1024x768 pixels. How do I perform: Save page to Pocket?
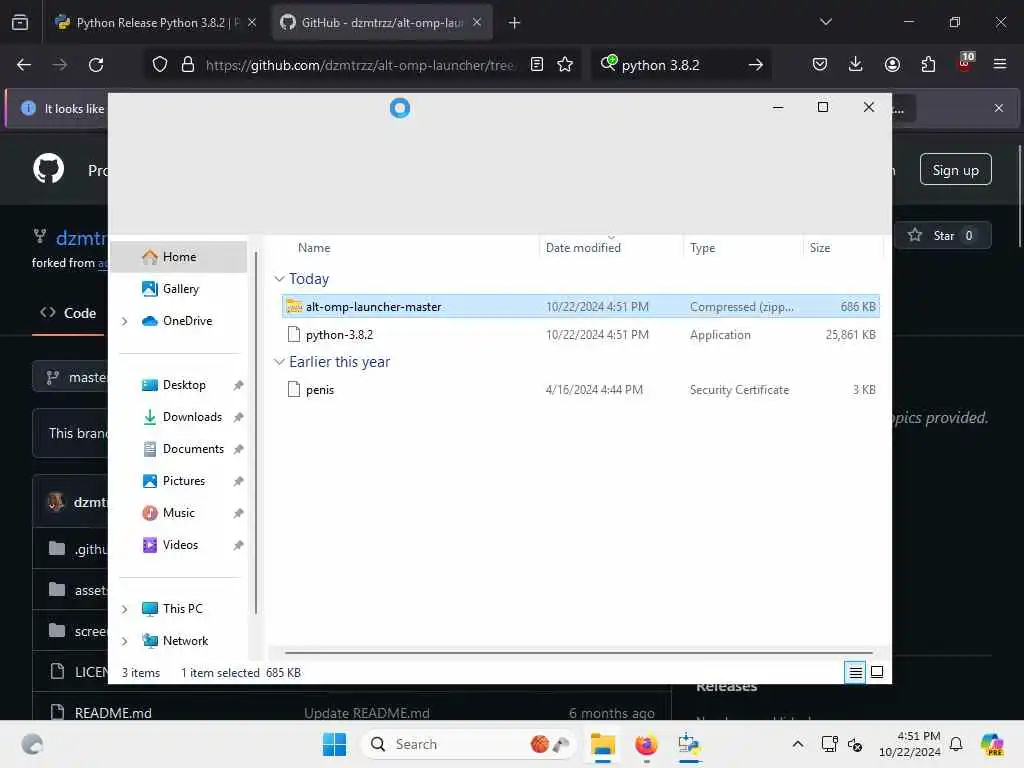click(x=820, y=65)
